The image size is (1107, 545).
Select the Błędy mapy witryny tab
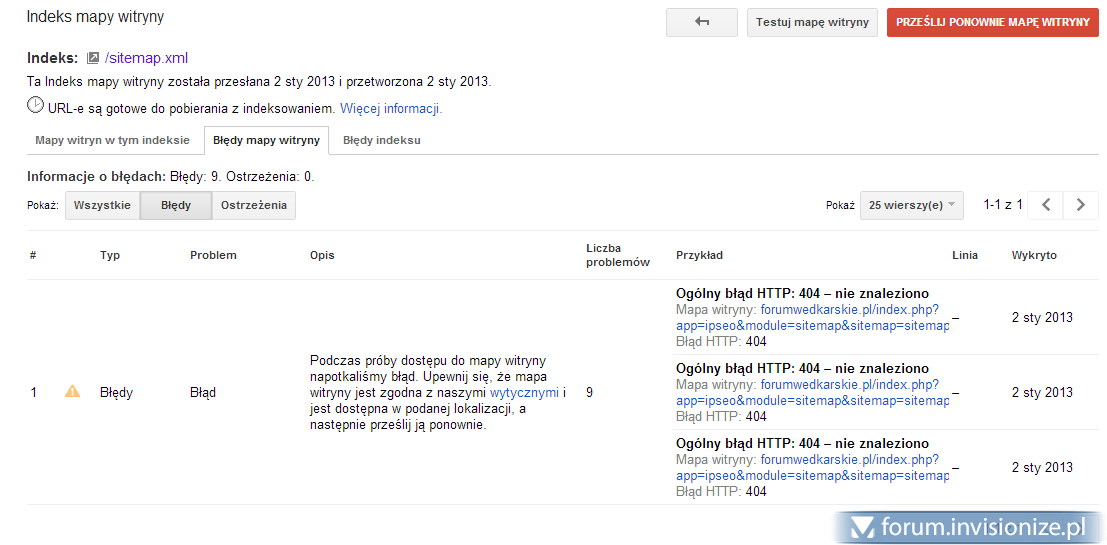(266, 140)
